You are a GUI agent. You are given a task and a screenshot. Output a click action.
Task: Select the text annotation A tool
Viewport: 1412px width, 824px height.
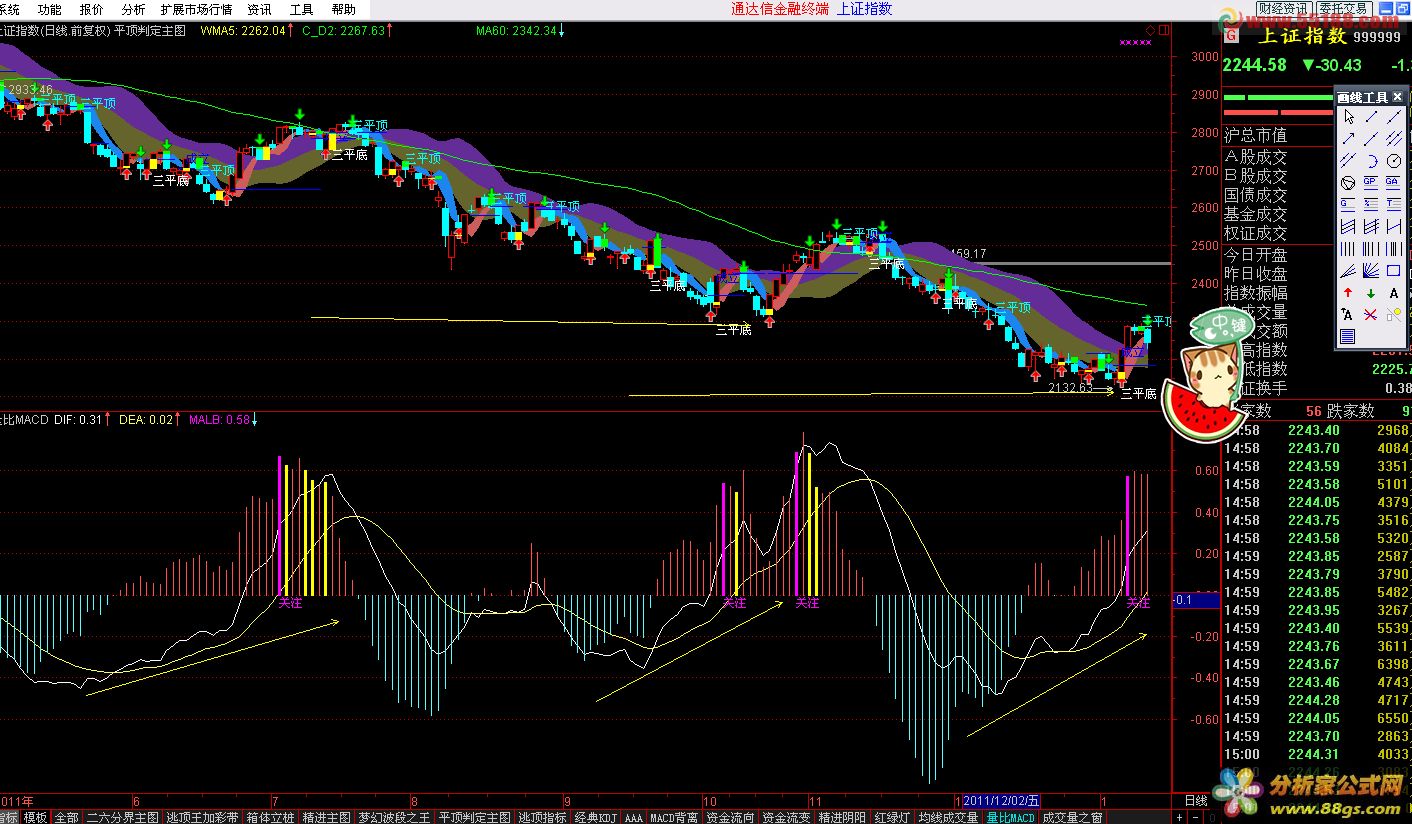(1393, 292)
